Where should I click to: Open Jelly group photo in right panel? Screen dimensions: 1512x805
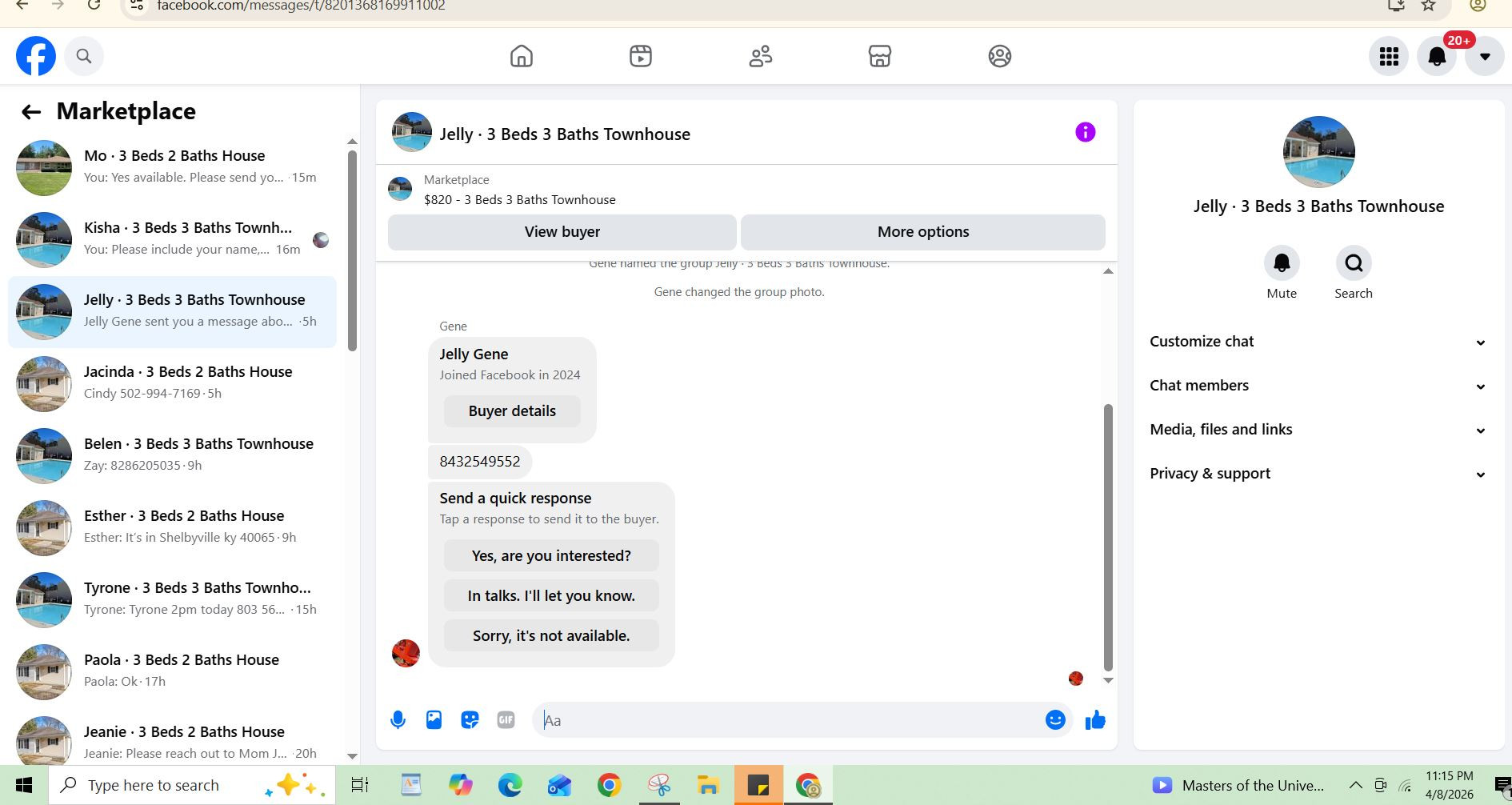[1318, 152]
